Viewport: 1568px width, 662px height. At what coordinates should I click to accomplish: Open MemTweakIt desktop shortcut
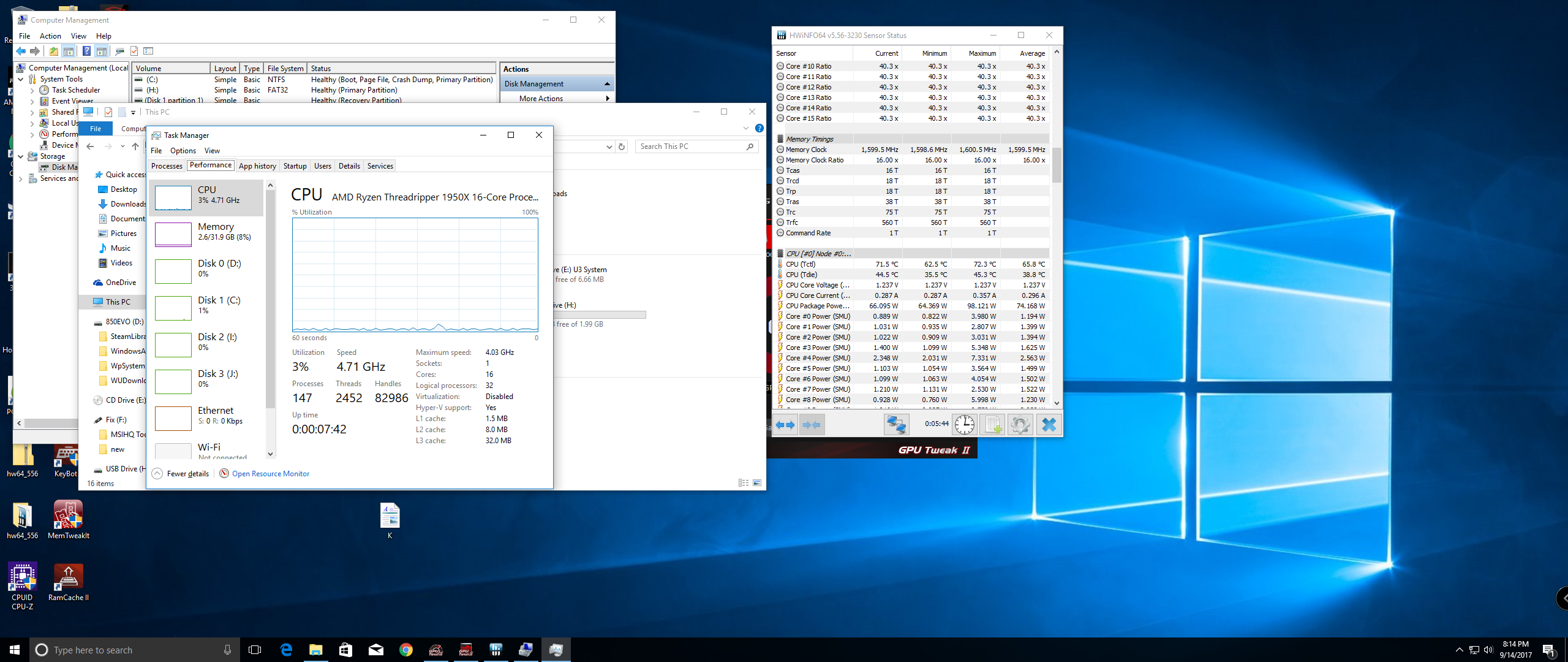[69, 520]
